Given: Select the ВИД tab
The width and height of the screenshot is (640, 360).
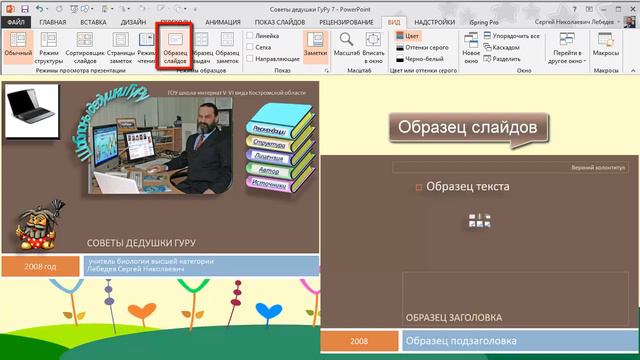Looking at the screenshot, I should point(394,22).
